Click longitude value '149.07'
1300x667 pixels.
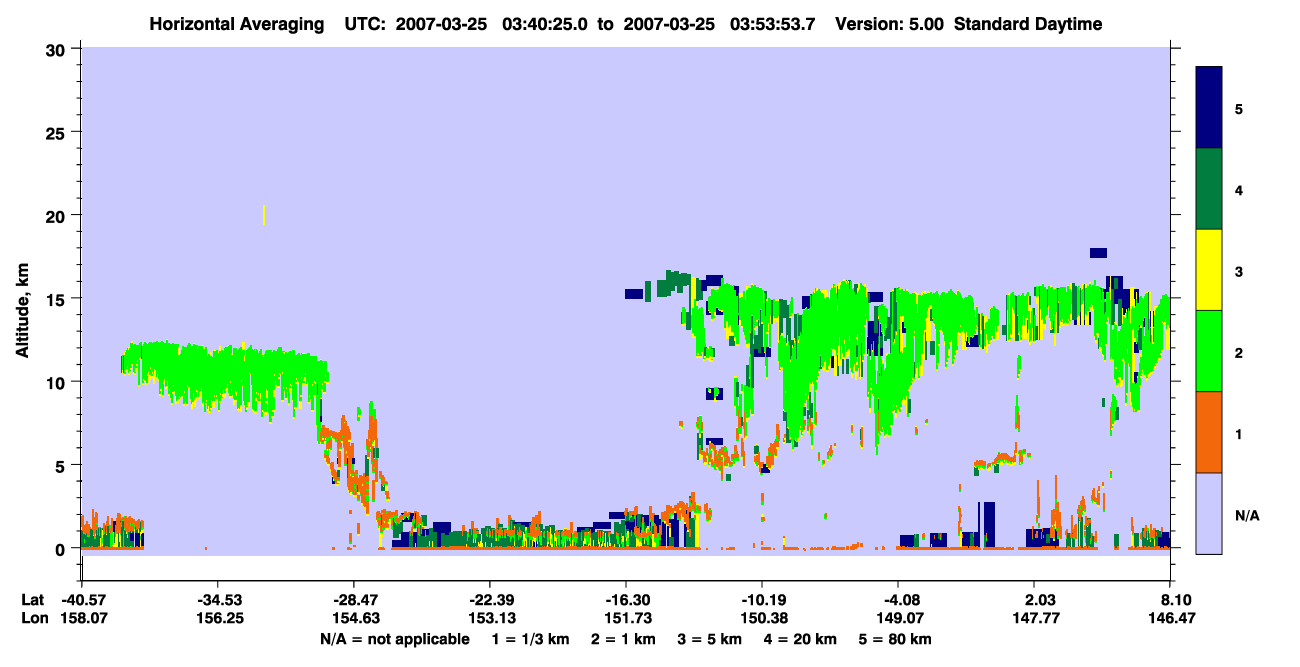tap(898, 619)
